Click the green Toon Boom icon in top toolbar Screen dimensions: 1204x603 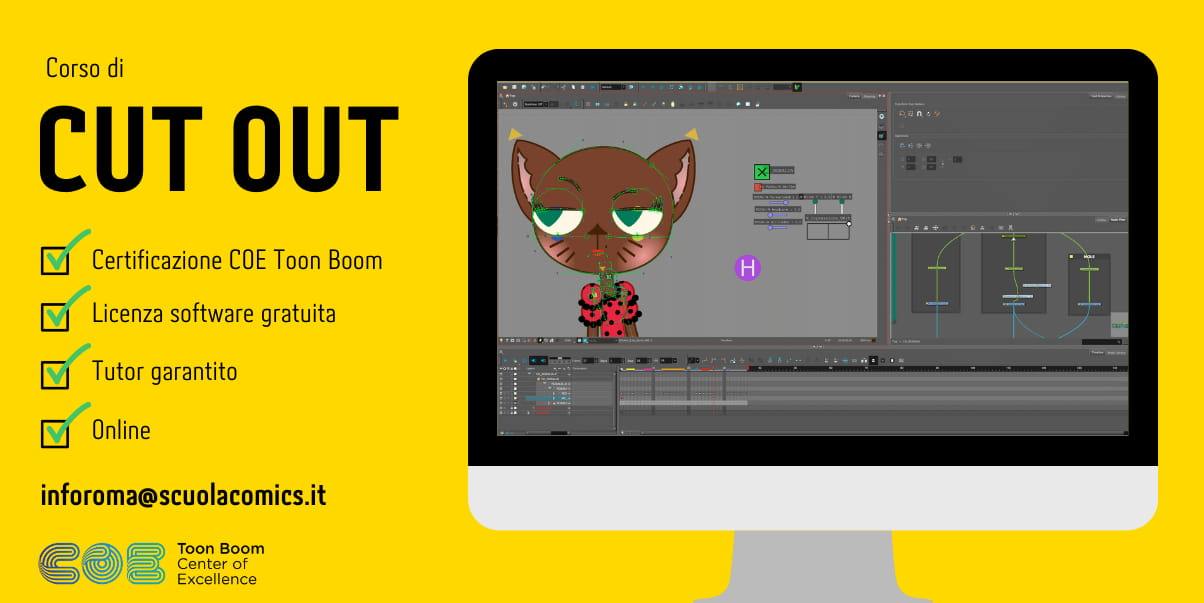(x=797, y=87)
